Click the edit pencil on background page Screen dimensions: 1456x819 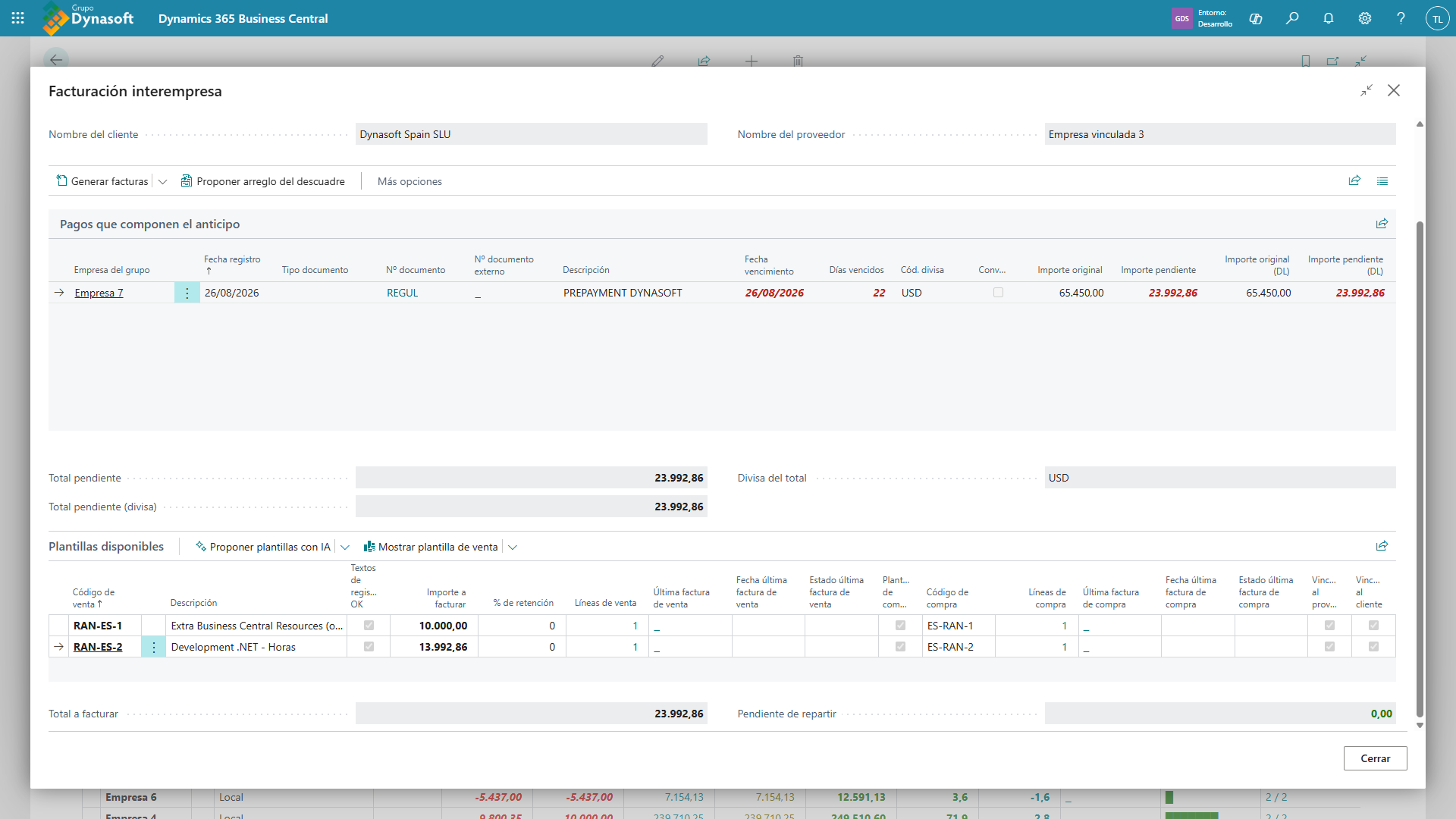657,61
